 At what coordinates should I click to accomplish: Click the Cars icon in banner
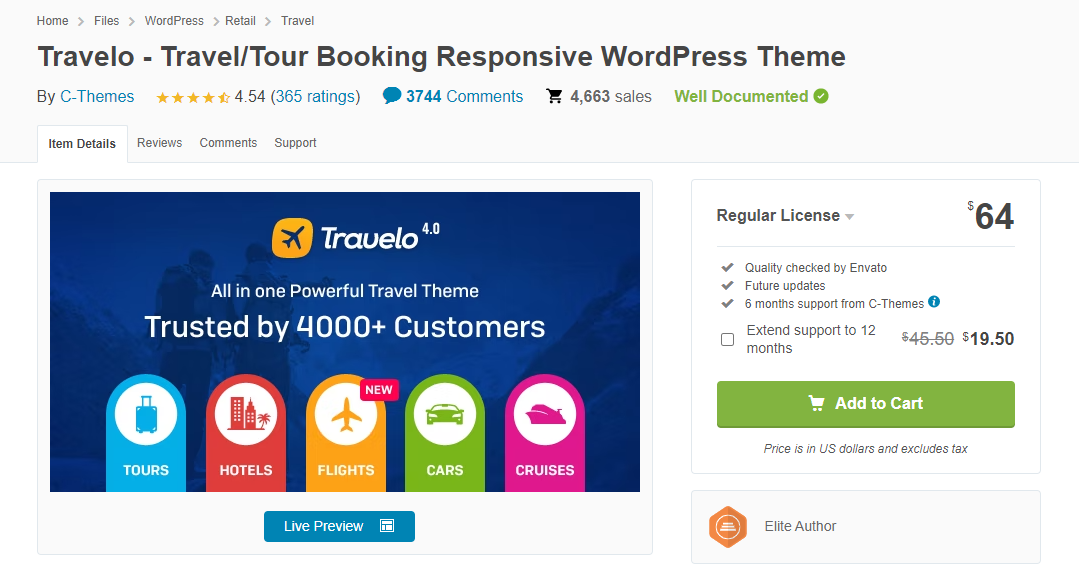point(445,414)
